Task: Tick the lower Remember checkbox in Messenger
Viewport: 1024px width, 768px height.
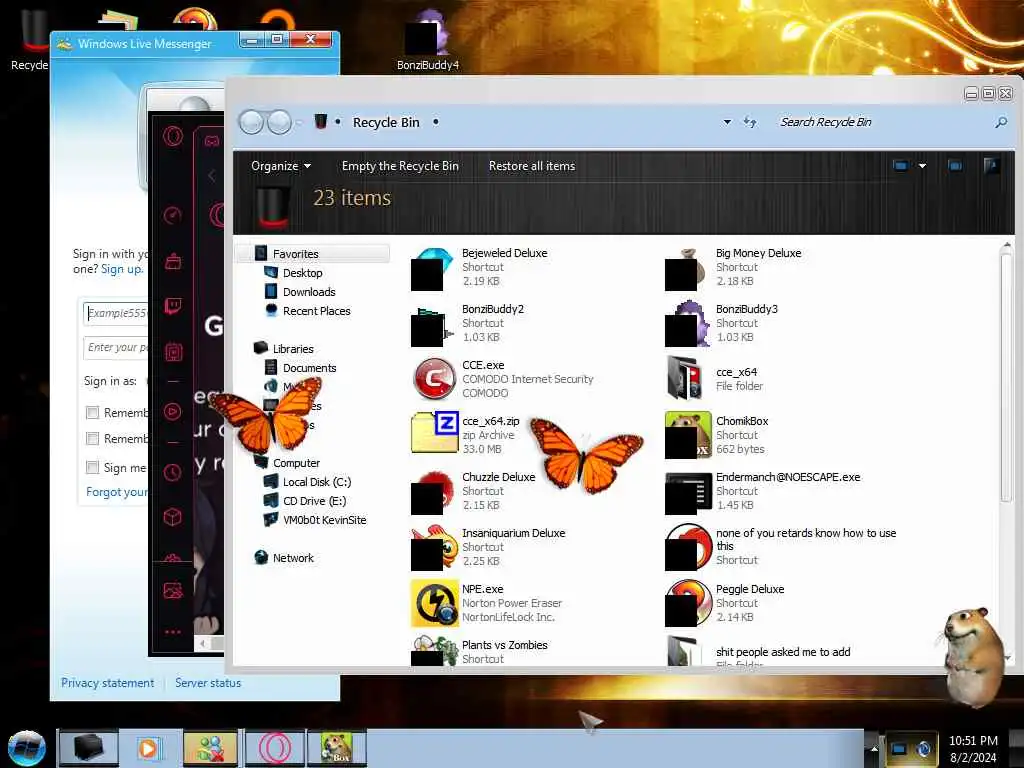Action: point(92,439)
